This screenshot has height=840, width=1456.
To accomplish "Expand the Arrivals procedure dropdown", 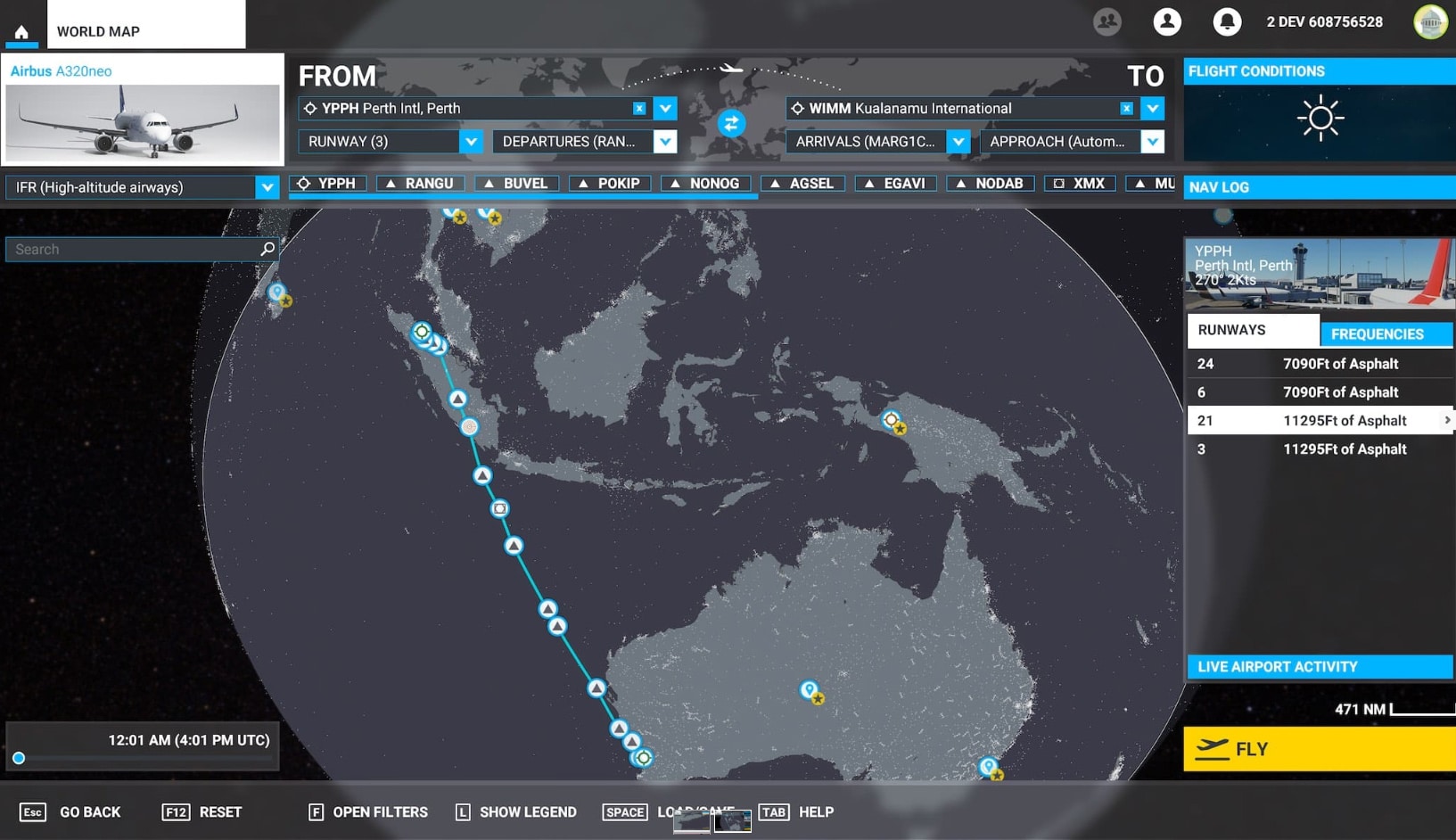I will click(x=958, y=142).
